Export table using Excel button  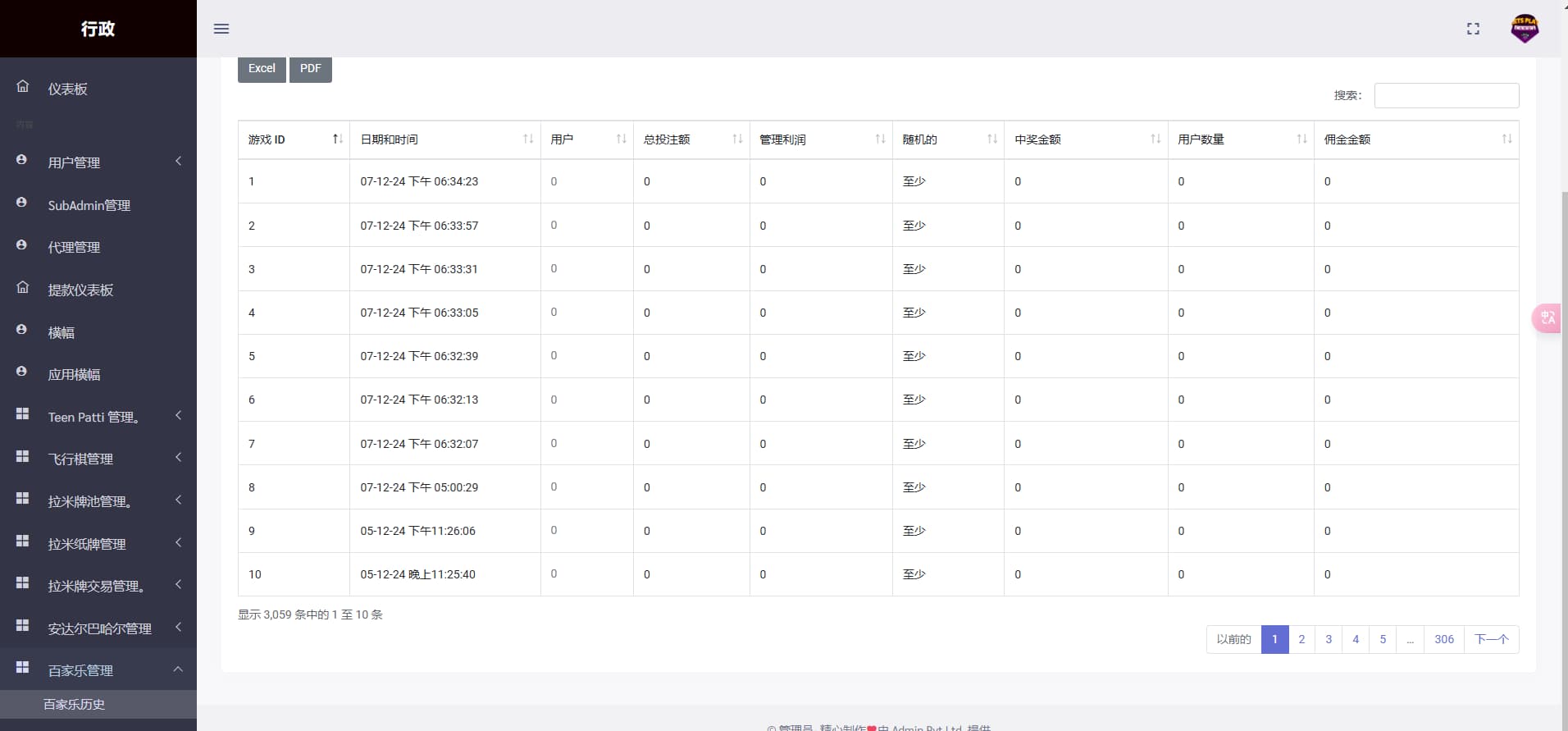[262, 68]
